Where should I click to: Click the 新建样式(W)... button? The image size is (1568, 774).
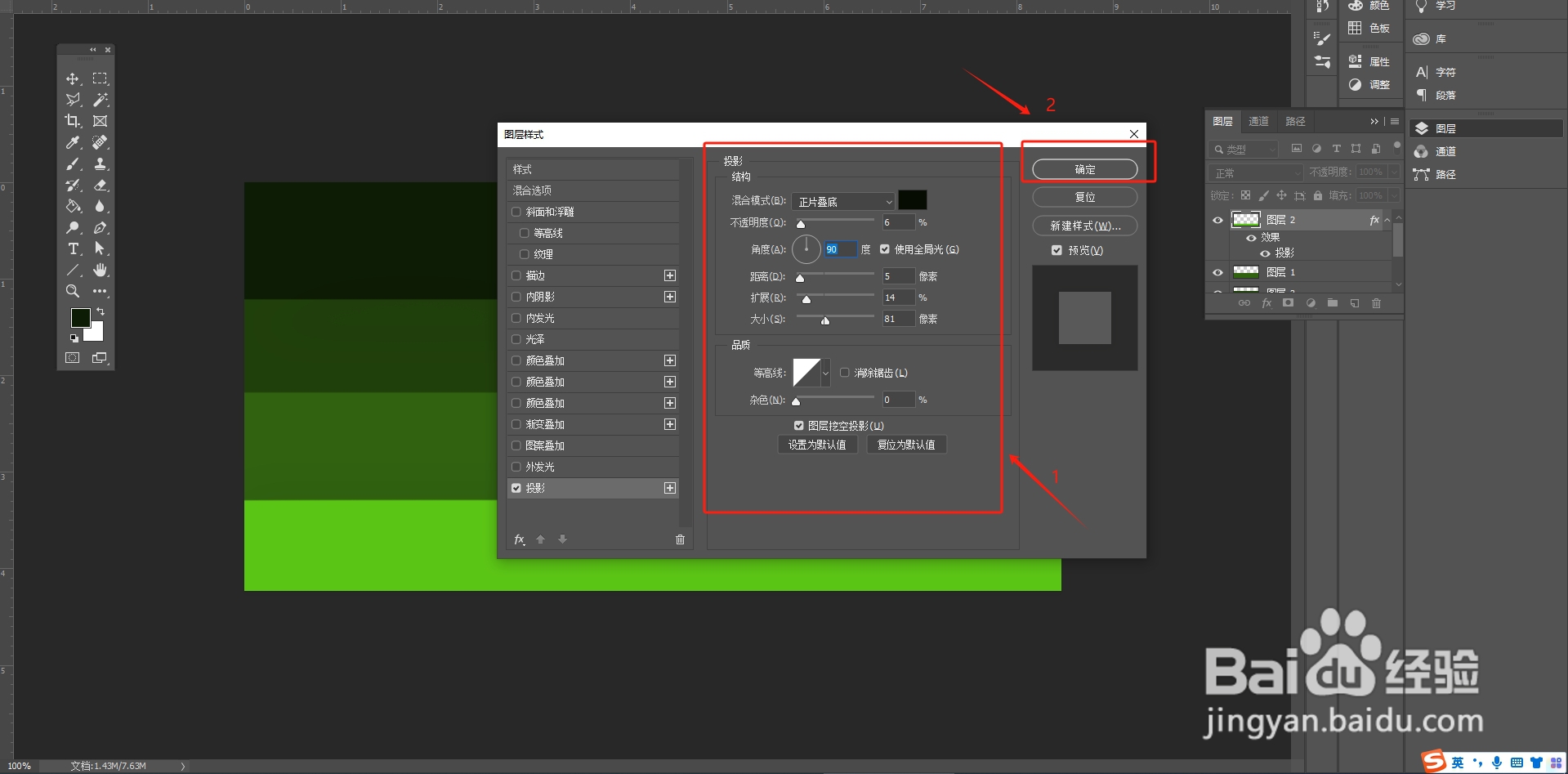(x=1085, y=226)
